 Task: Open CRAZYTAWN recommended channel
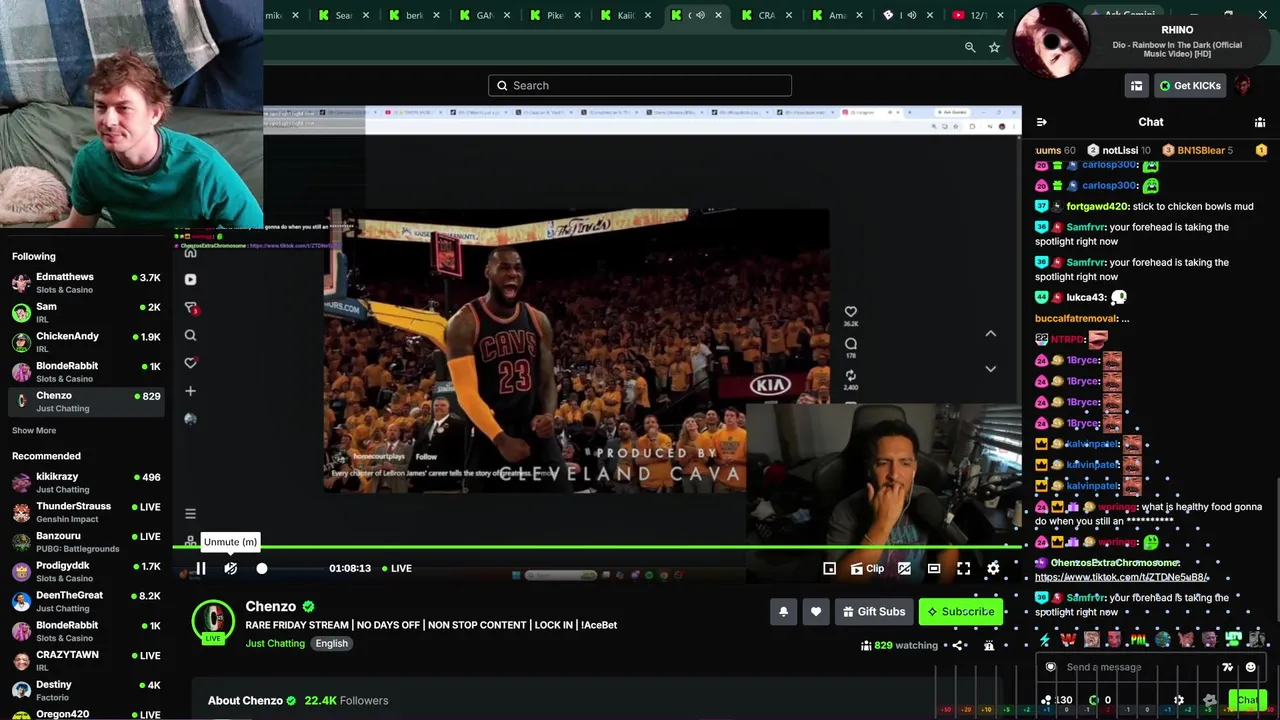point(86,661)
